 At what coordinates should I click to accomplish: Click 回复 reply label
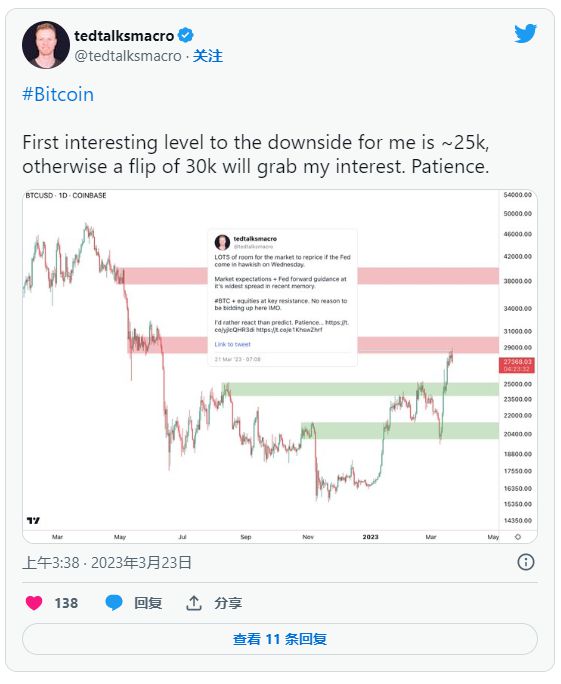[148, 603]
